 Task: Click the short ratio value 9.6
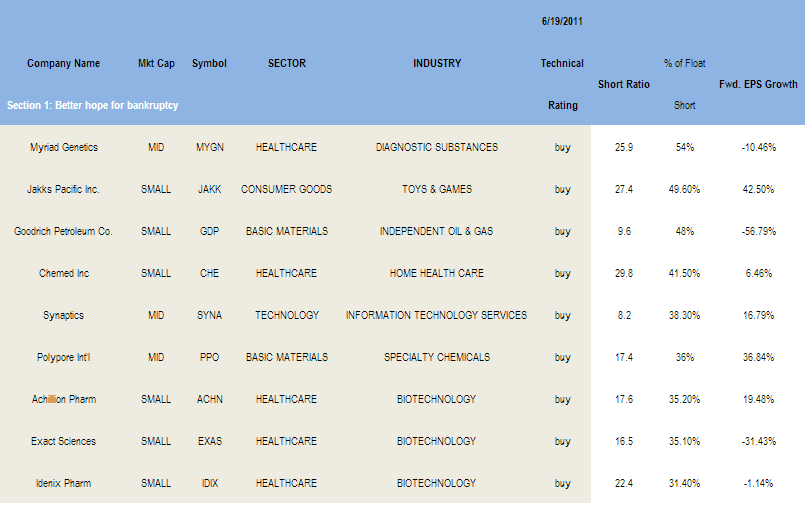tap(624, 231)
